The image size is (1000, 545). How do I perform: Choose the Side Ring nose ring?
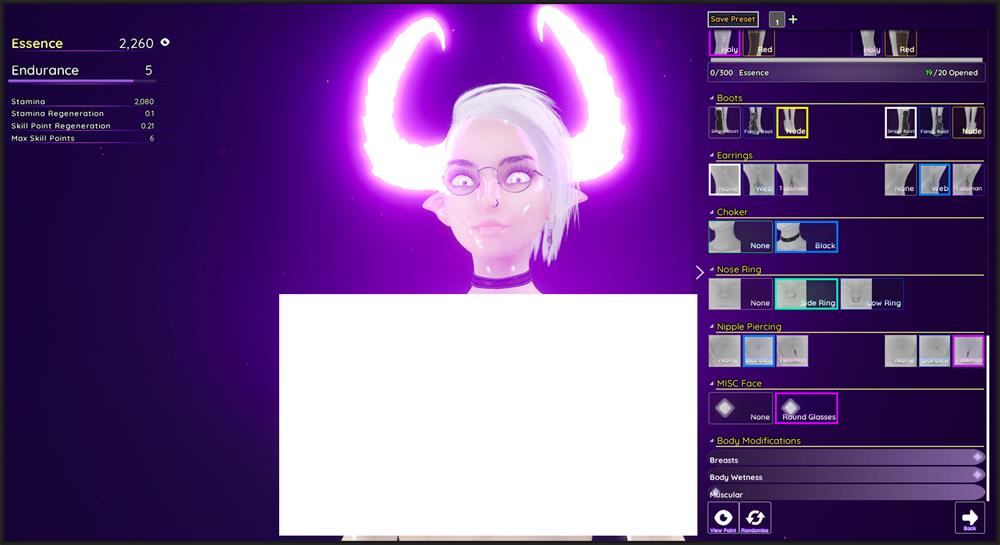pos(806,294)
